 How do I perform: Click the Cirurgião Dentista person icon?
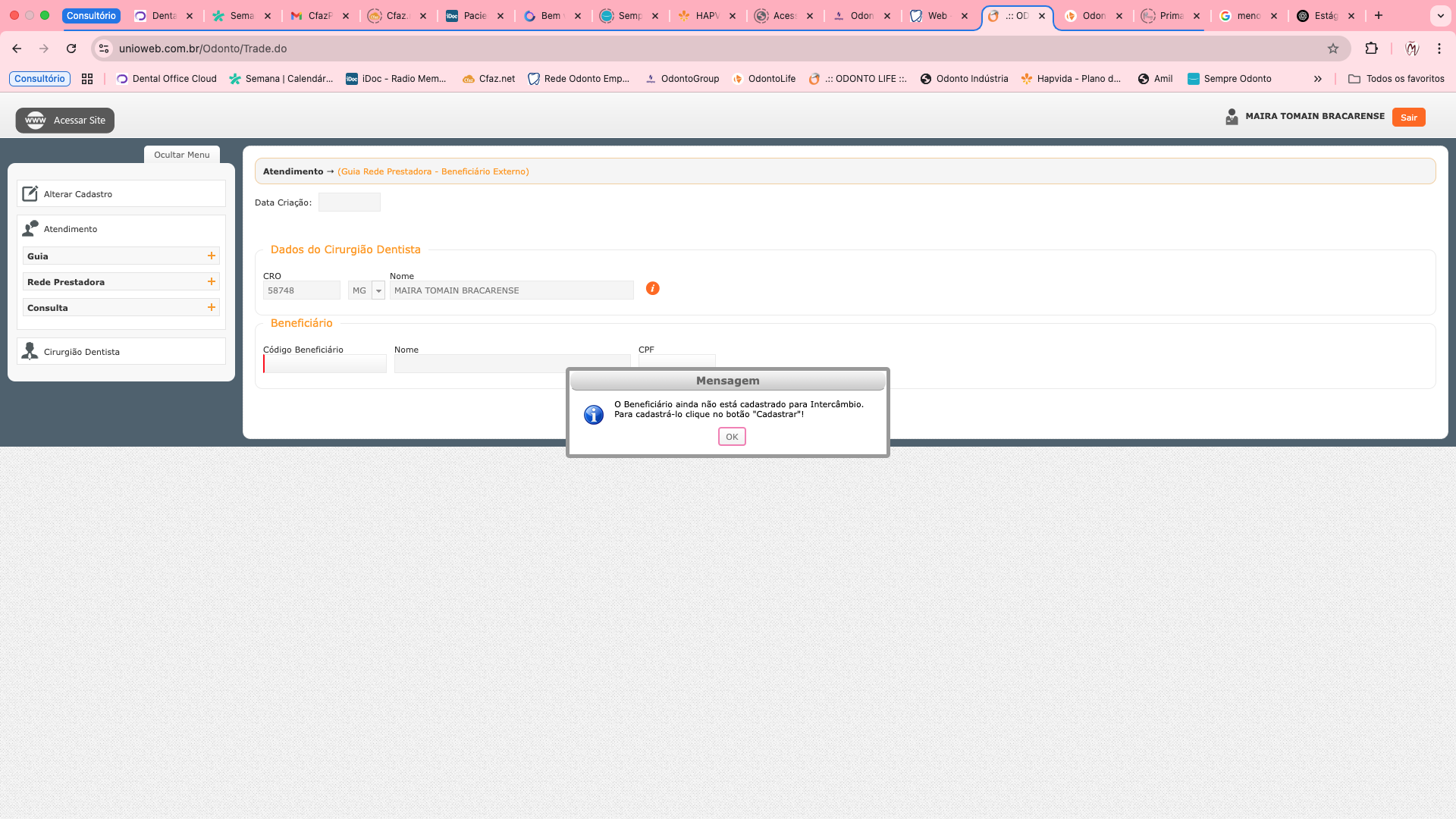(x=30, y=351)
